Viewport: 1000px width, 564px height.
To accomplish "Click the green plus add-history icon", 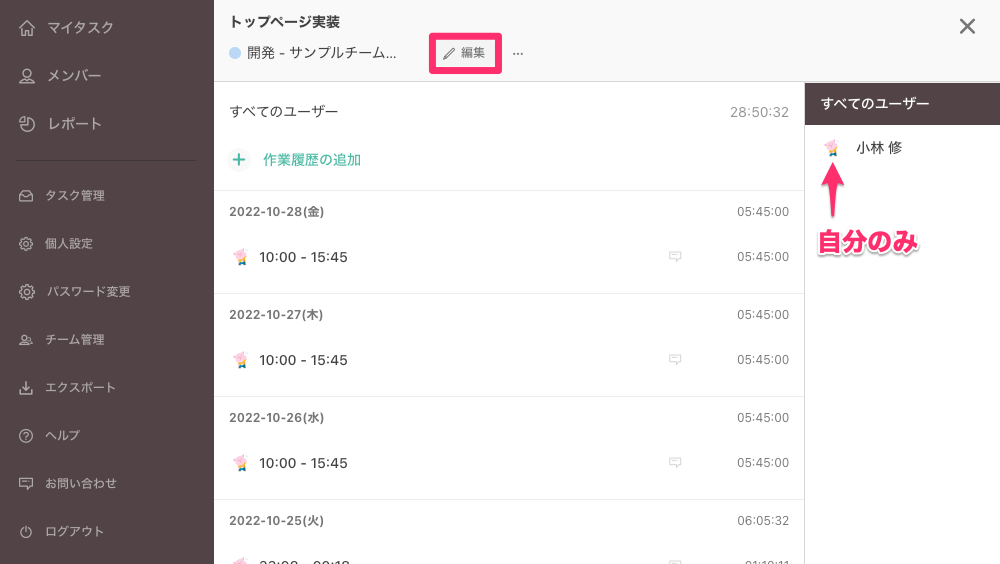I will pos(239,159).
